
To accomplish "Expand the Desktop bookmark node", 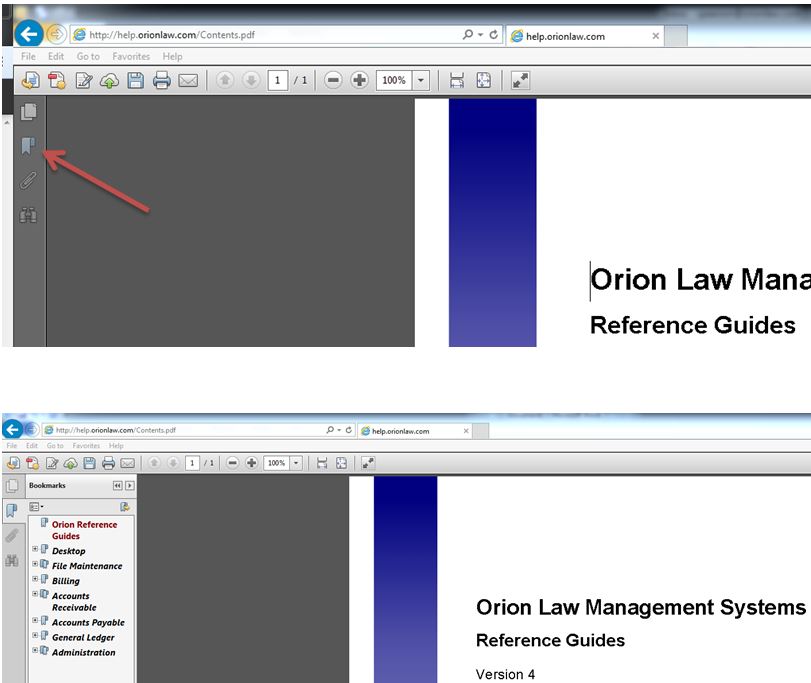I will pos(35,549).
